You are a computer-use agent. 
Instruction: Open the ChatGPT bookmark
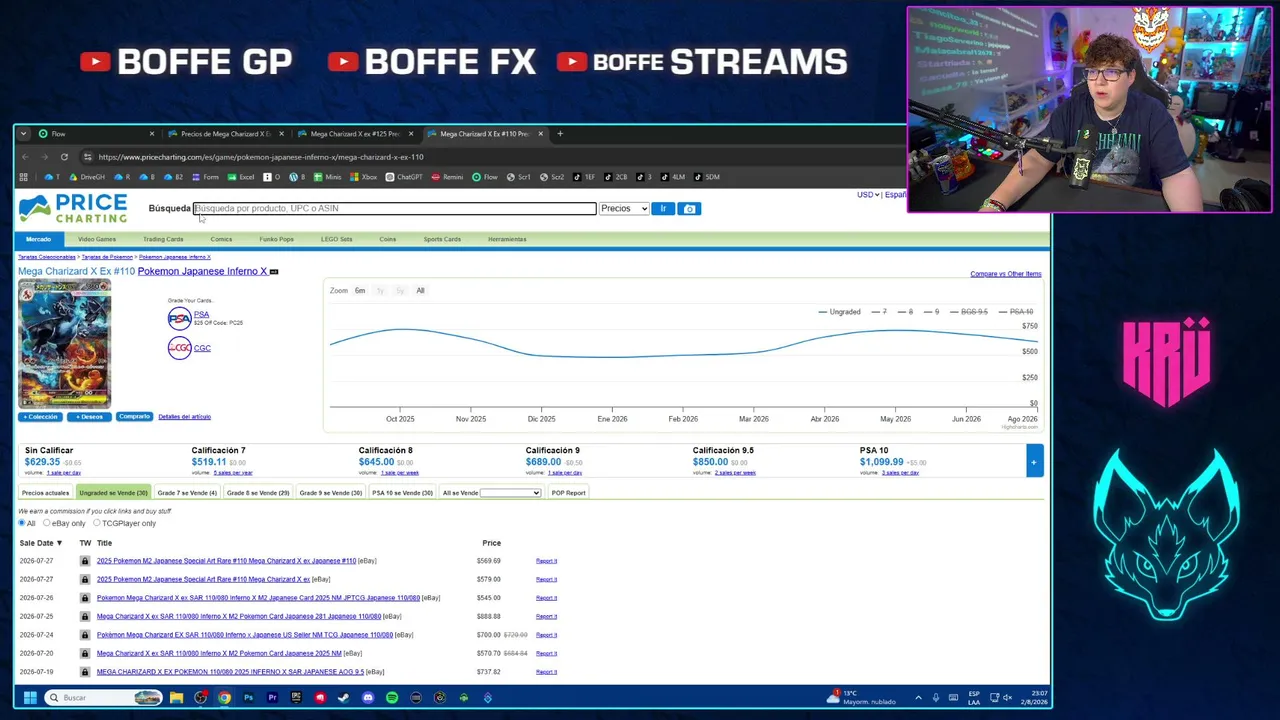click(x=404, y=177)
